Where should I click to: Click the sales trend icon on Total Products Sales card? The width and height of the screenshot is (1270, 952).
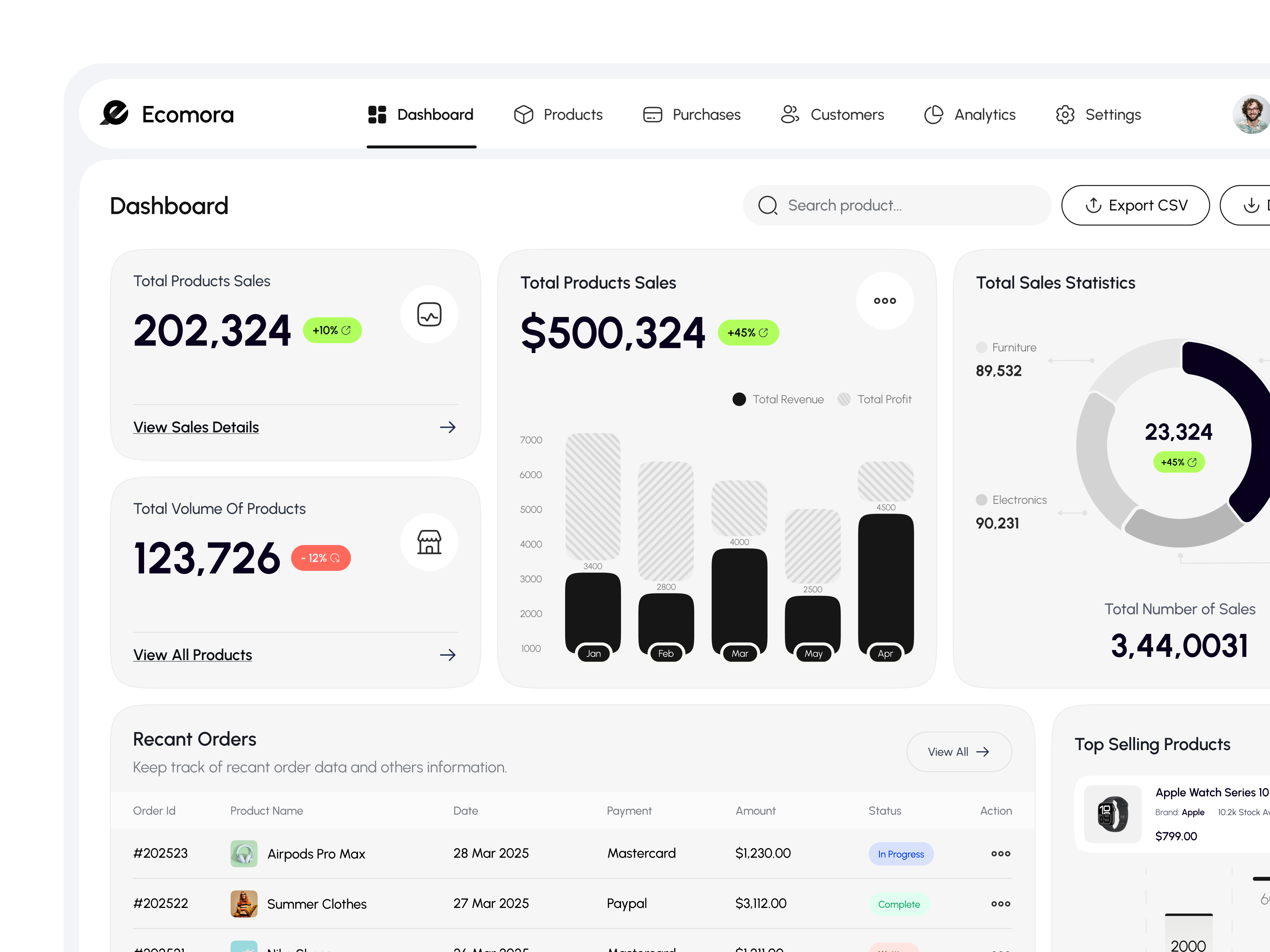pos(429,315)
